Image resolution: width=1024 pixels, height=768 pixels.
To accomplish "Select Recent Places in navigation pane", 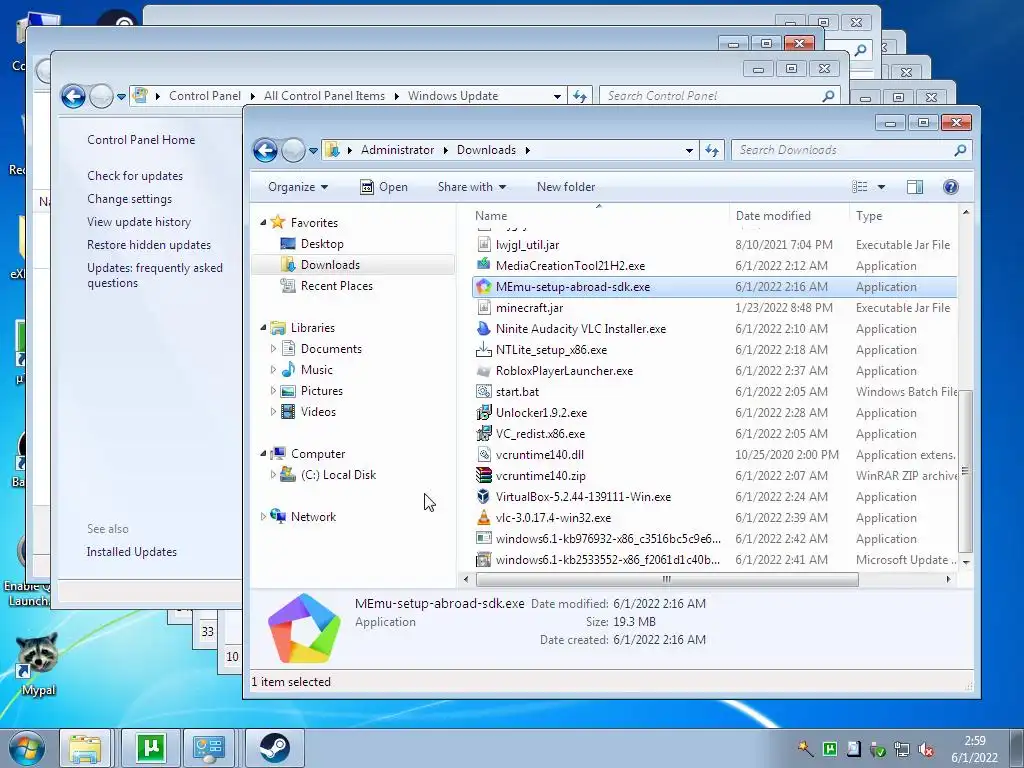I will click(336, 286).
